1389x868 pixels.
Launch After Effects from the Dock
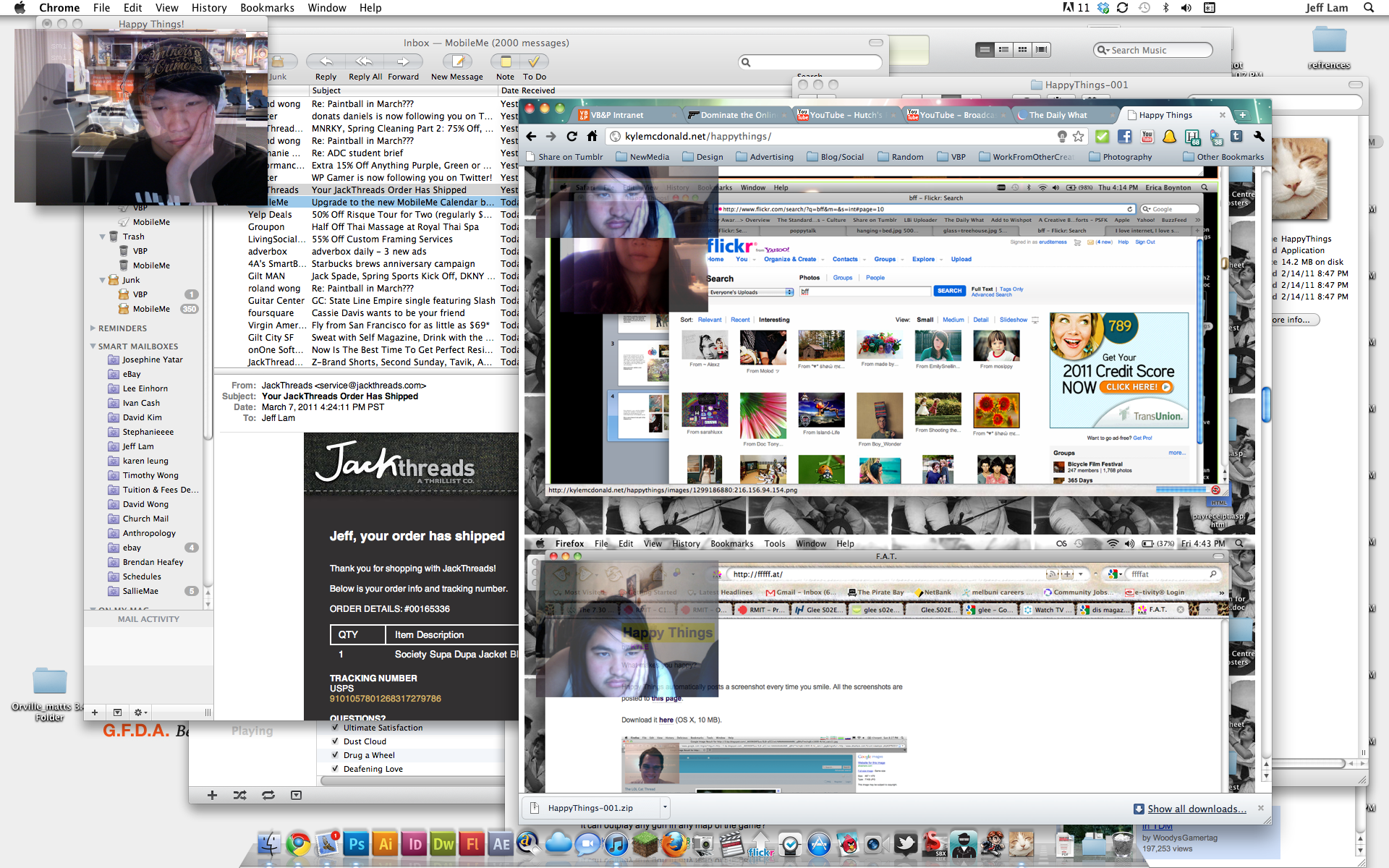click(501, 844)
